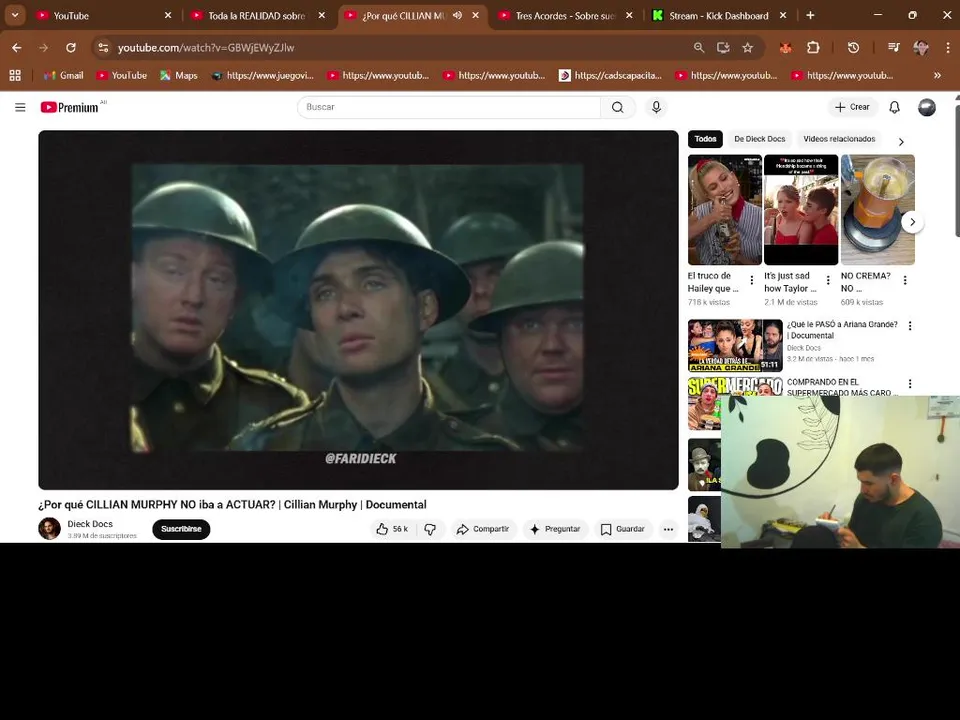Open options for 'El truco de Hailey' short

(x=752, y=280)
